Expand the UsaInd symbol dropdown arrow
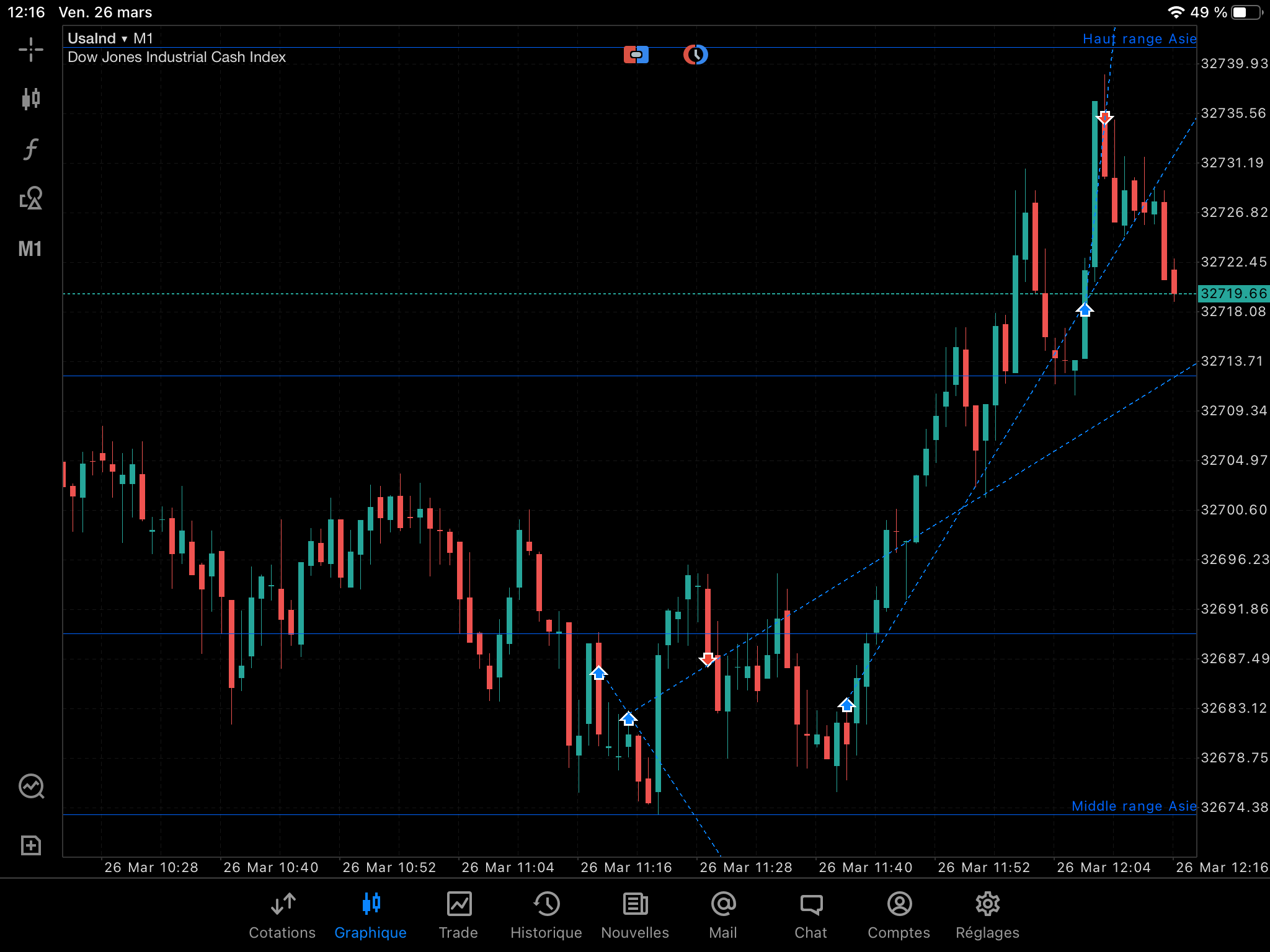This screenshot has height=952, width=1270. tap(124, 39)
